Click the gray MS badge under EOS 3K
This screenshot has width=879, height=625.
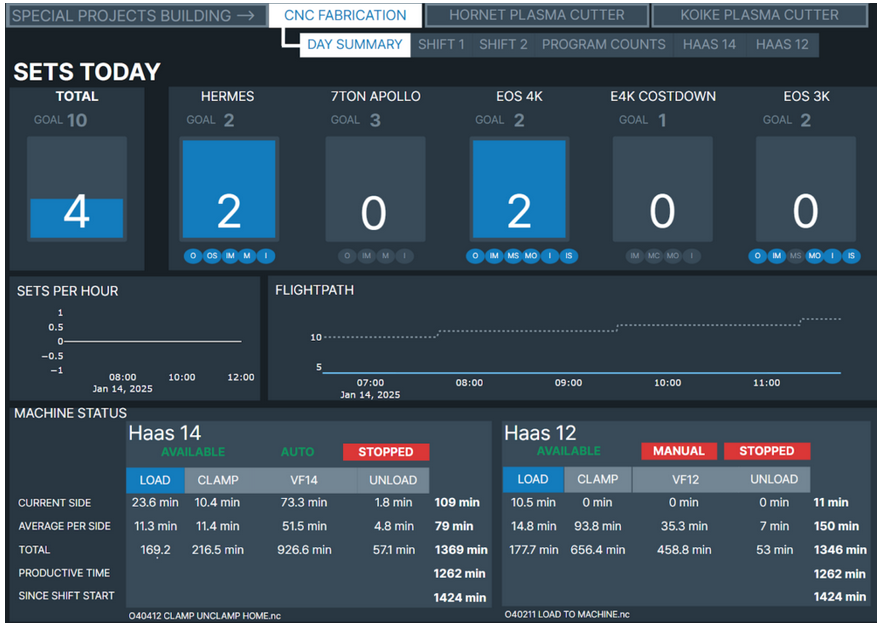click(795, 256)
